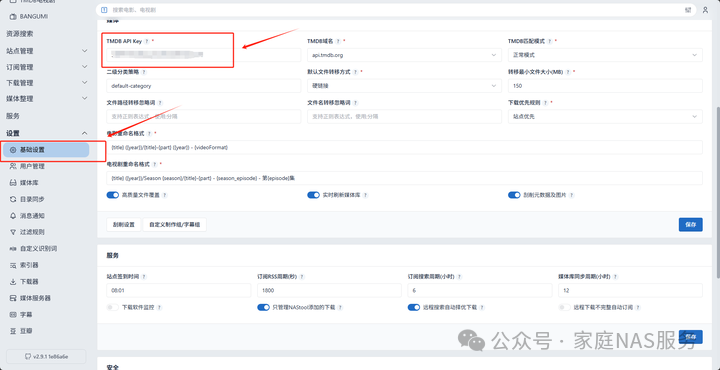Click help icon next to 站点签到时间

(x=144, y=277)
